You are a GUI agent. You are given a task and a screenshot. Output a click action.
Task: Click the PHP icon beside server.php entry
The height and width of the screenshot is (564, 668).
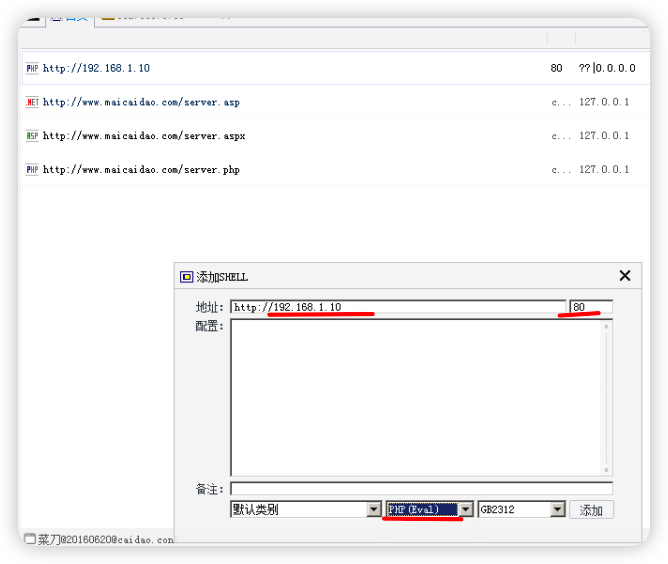pyautogui.click(x=32, y=170)
